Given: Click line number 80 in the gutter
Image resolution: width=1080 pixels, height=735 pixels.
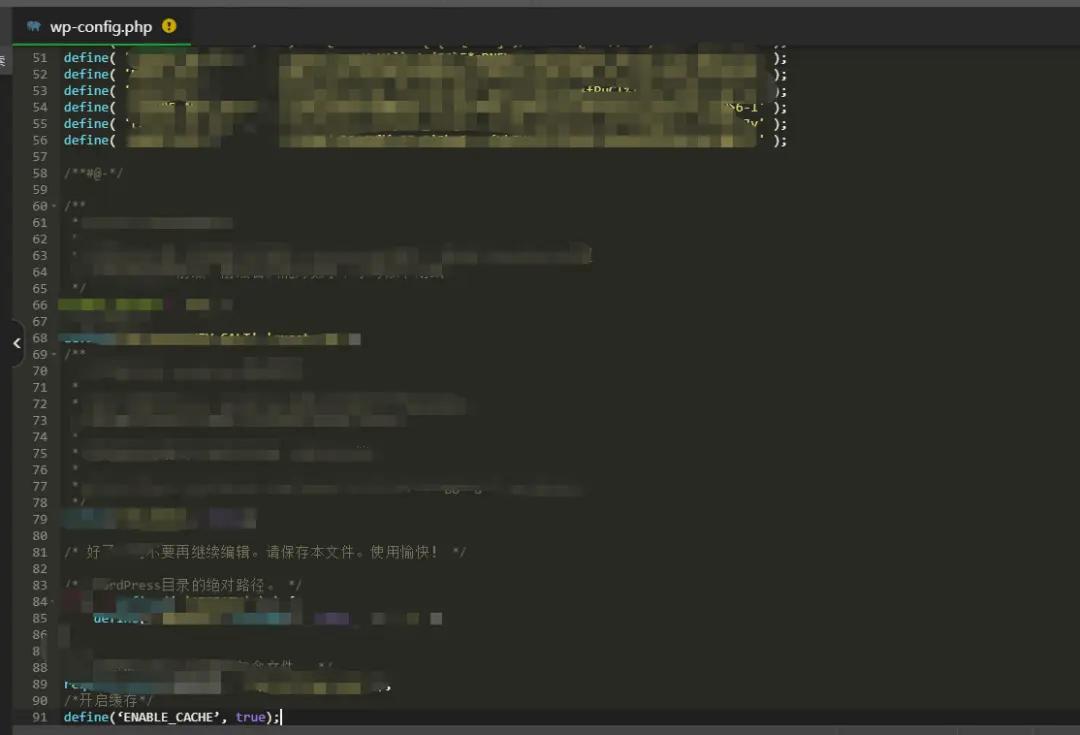Looking at the screenshot, I should pyautogui.click(x=40, y=536).
